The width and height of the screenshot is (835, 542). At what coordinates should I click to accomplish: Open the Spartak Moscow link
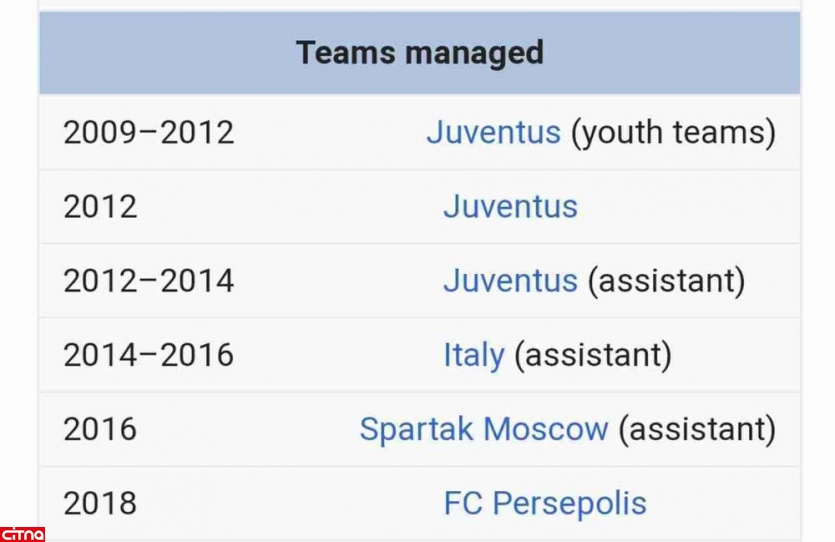(483, 428)
